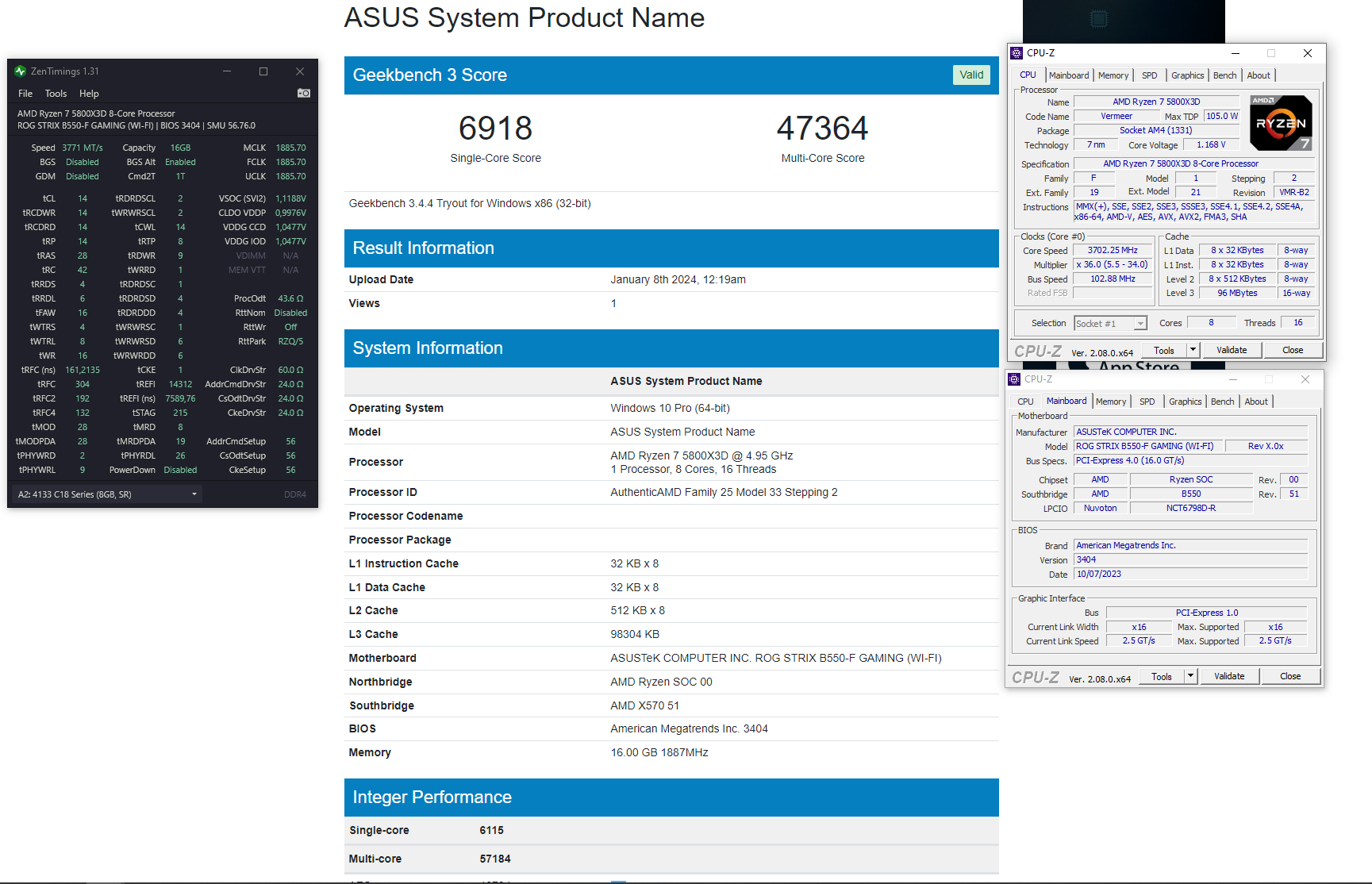Open the Socket #1 selection dropdown
Screen dimensions: 1372x884
1111,324
